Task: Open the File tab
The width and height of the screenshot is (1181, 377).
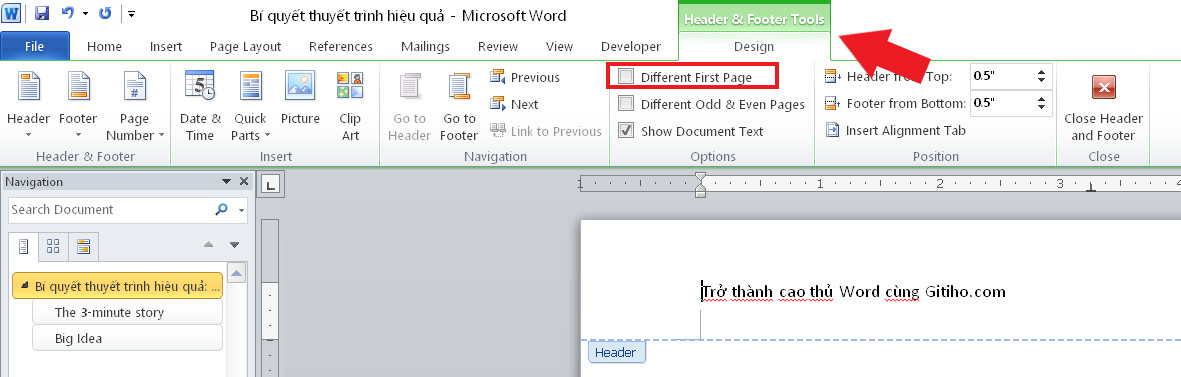Action: 35,46
